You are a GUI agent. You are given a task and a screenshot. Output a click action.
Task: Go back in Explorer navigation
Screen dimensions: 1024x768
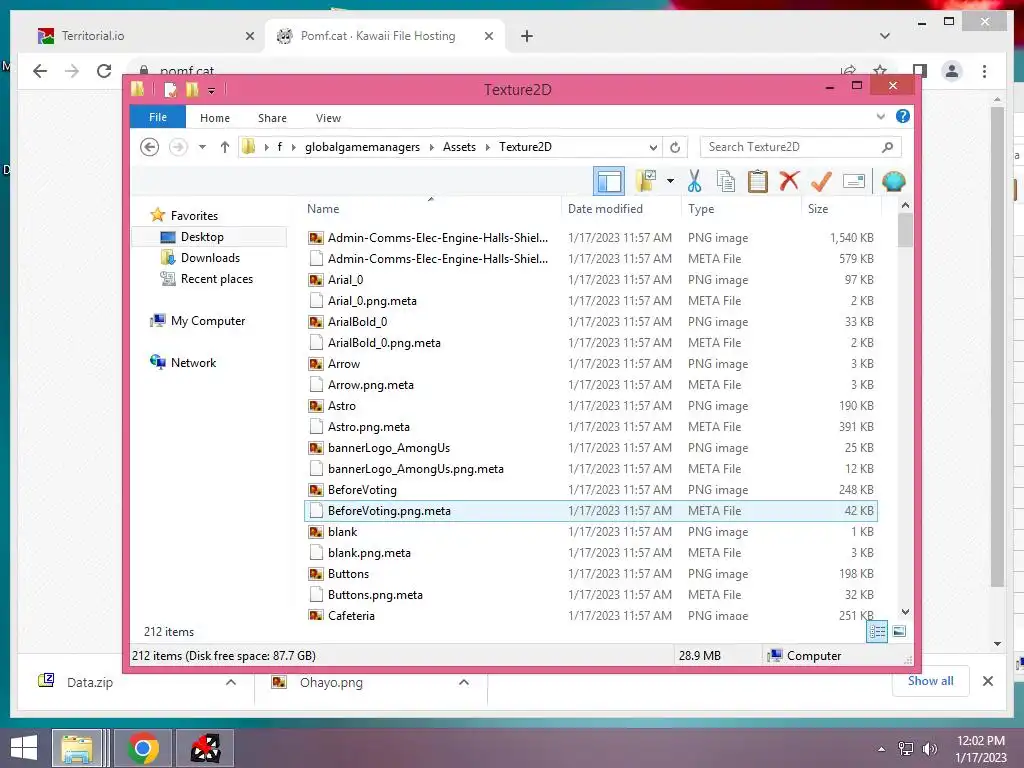coord(150,147)
